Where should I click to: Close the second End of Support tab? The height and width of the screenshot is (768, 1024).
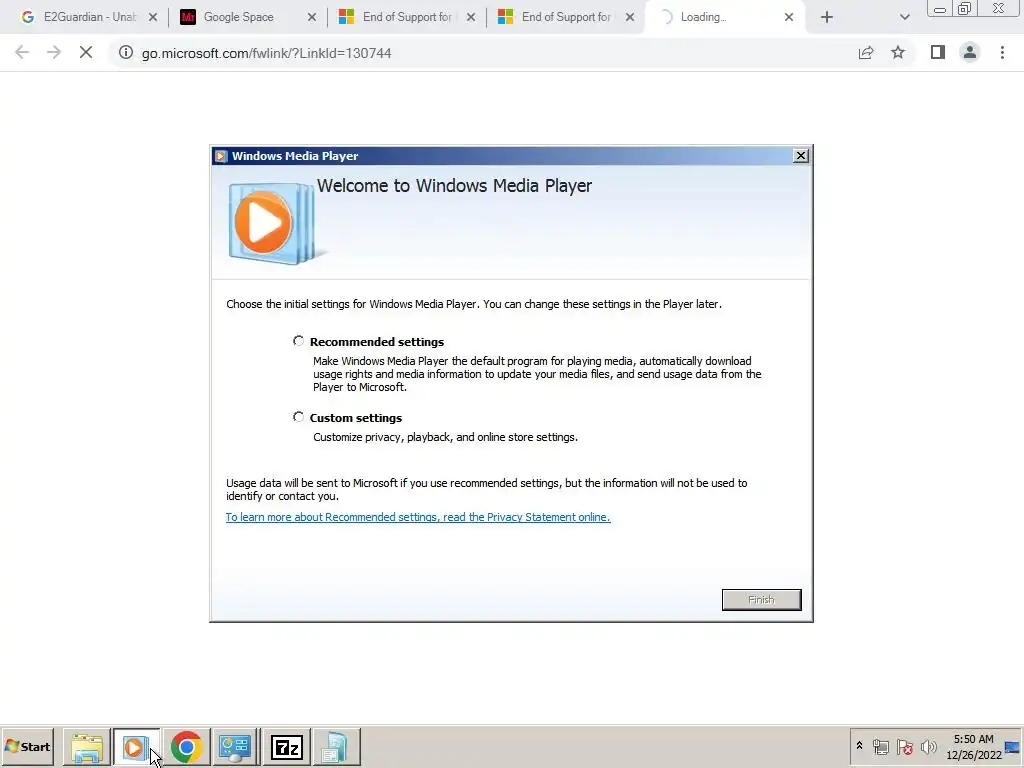tap(630, 17)
